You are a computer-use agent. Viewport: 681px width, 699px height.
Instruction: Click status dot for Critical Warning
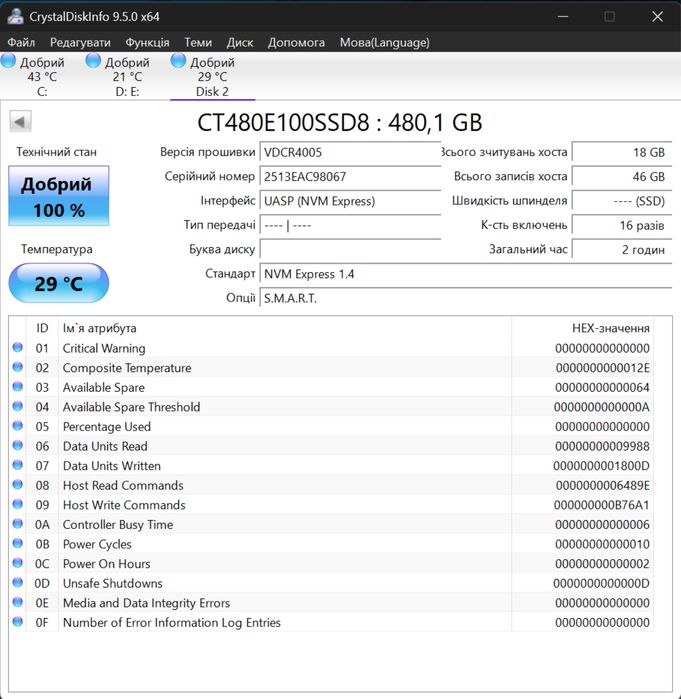click(18, 347)
